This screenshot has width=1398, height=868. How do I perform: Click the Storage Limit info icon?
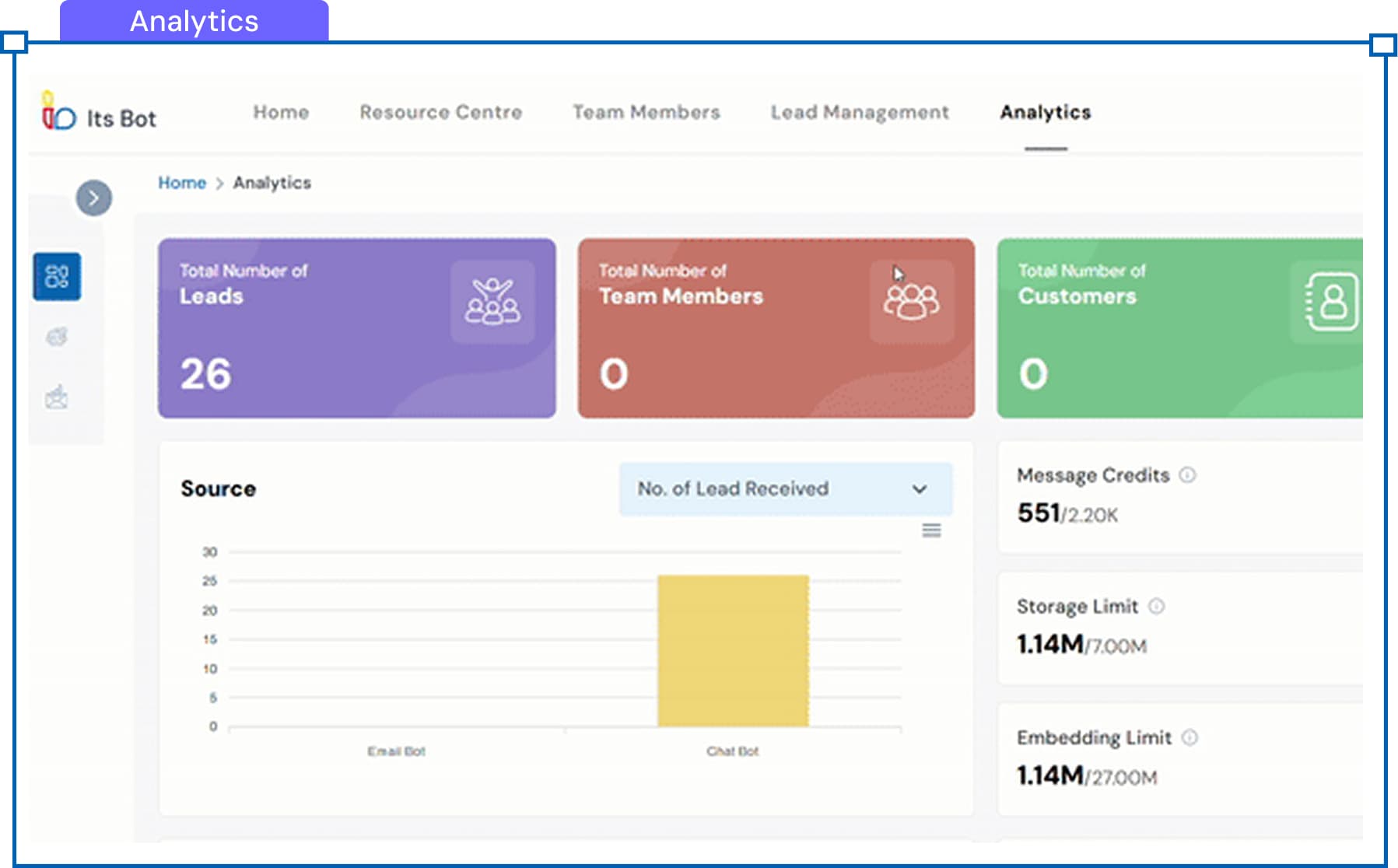1157,606
